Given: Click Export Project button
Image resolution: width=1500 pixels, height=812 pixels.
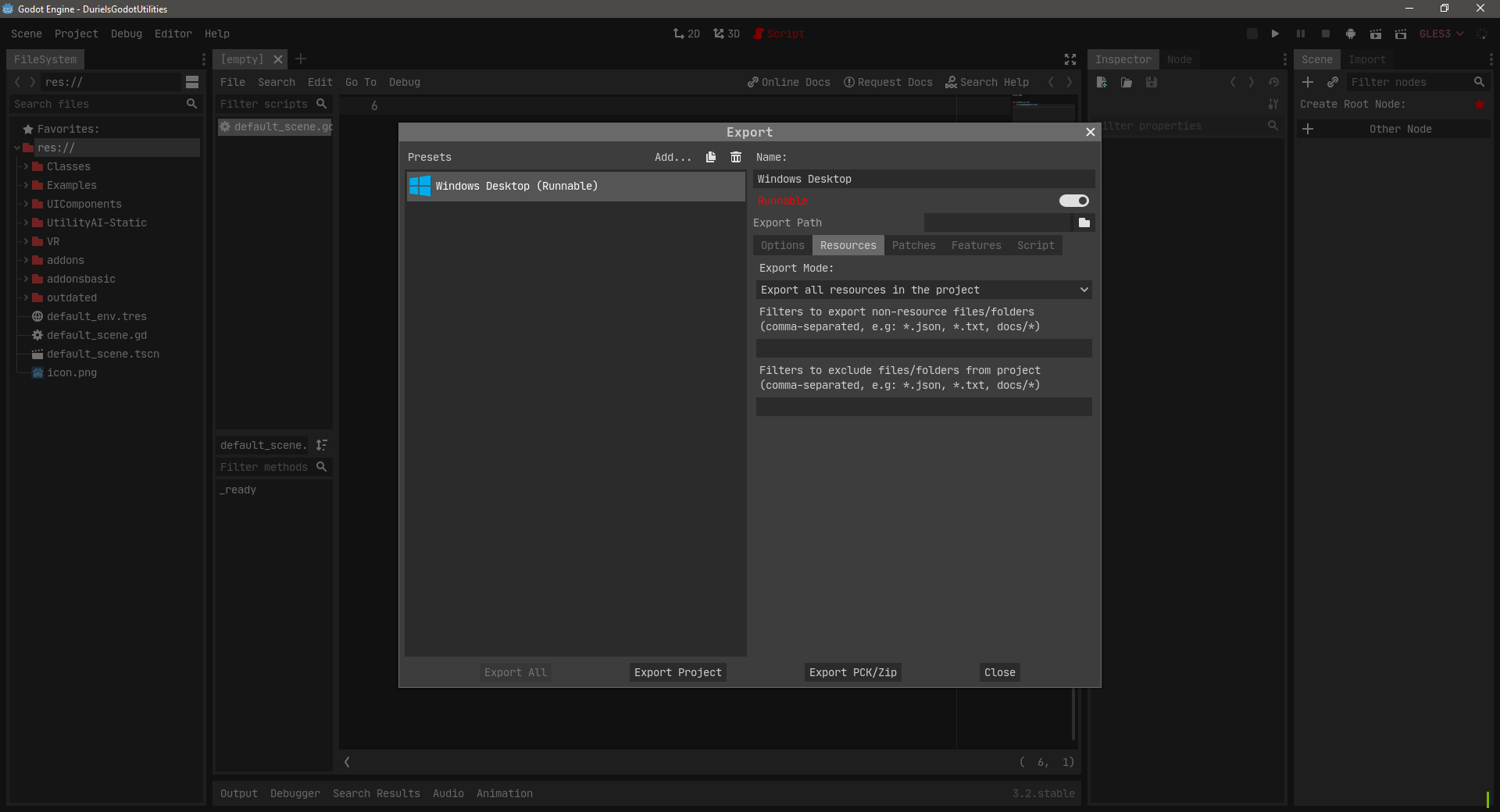Looking at the screenshot, I should [678, 672].
